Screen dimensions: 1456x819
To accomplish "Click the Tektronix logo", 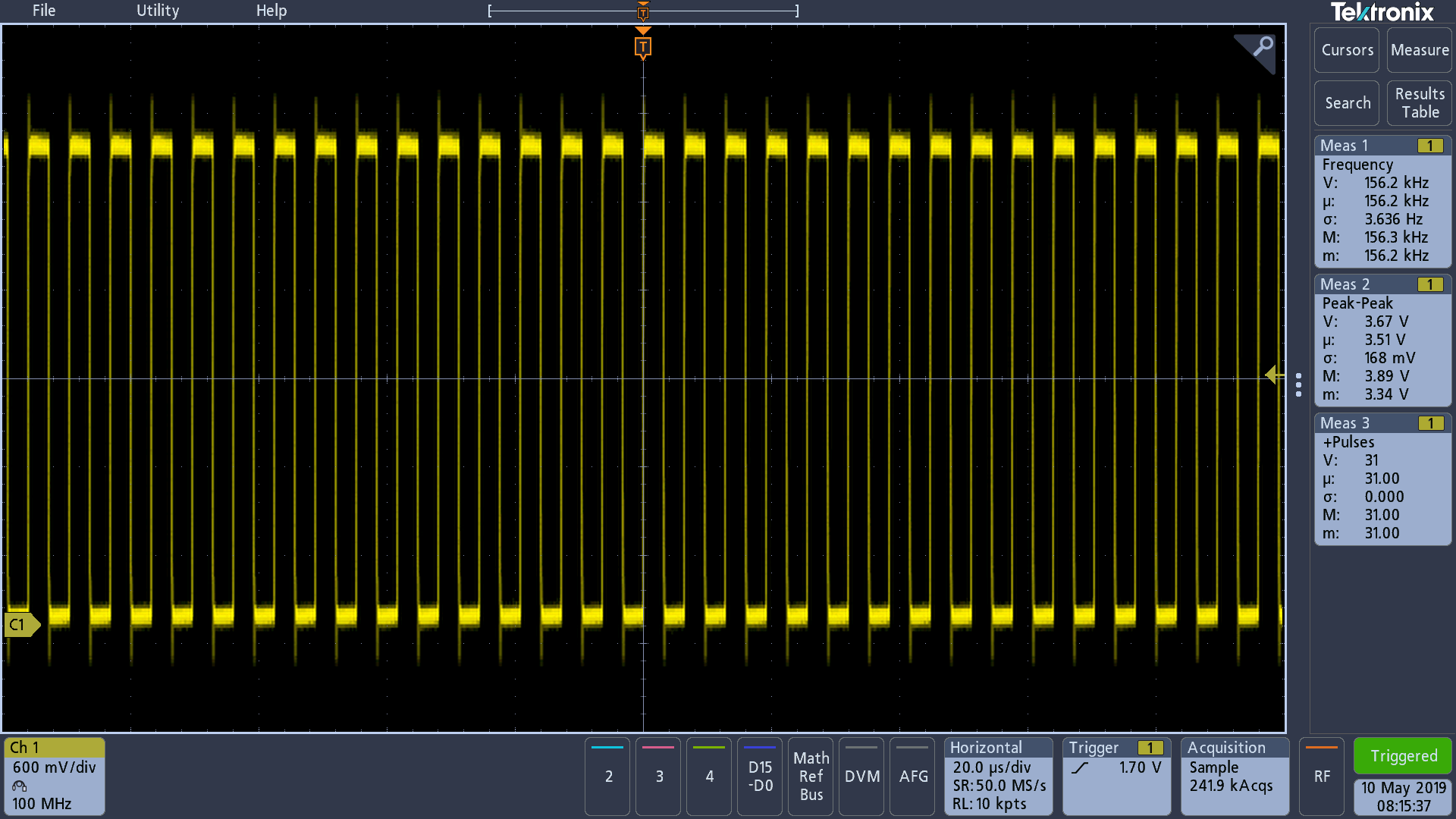I will 1382,12.
